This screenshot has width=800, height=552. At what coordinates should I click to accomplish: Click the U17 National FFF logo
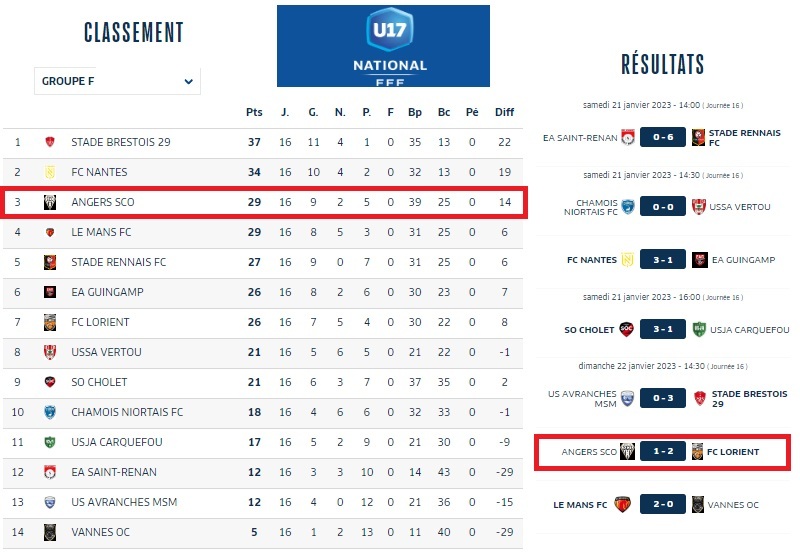click(383, 46)
